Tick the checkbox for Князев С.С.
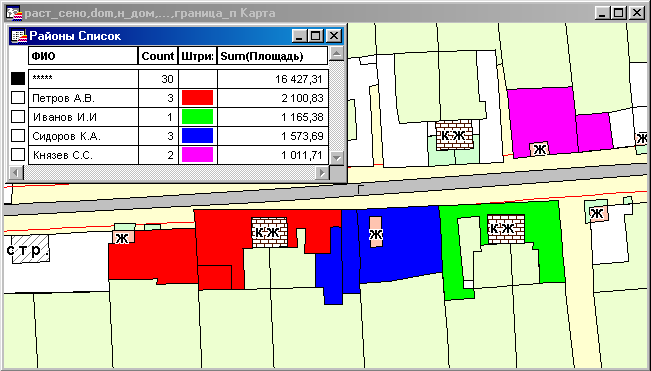 click(x=18, y=155)
